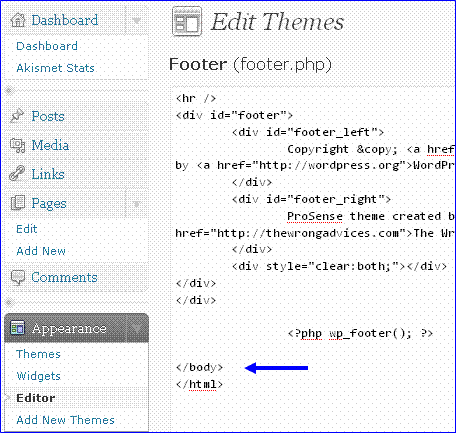Open the Comments menu
Screen dimensions: 456x433
pos(64,277)
